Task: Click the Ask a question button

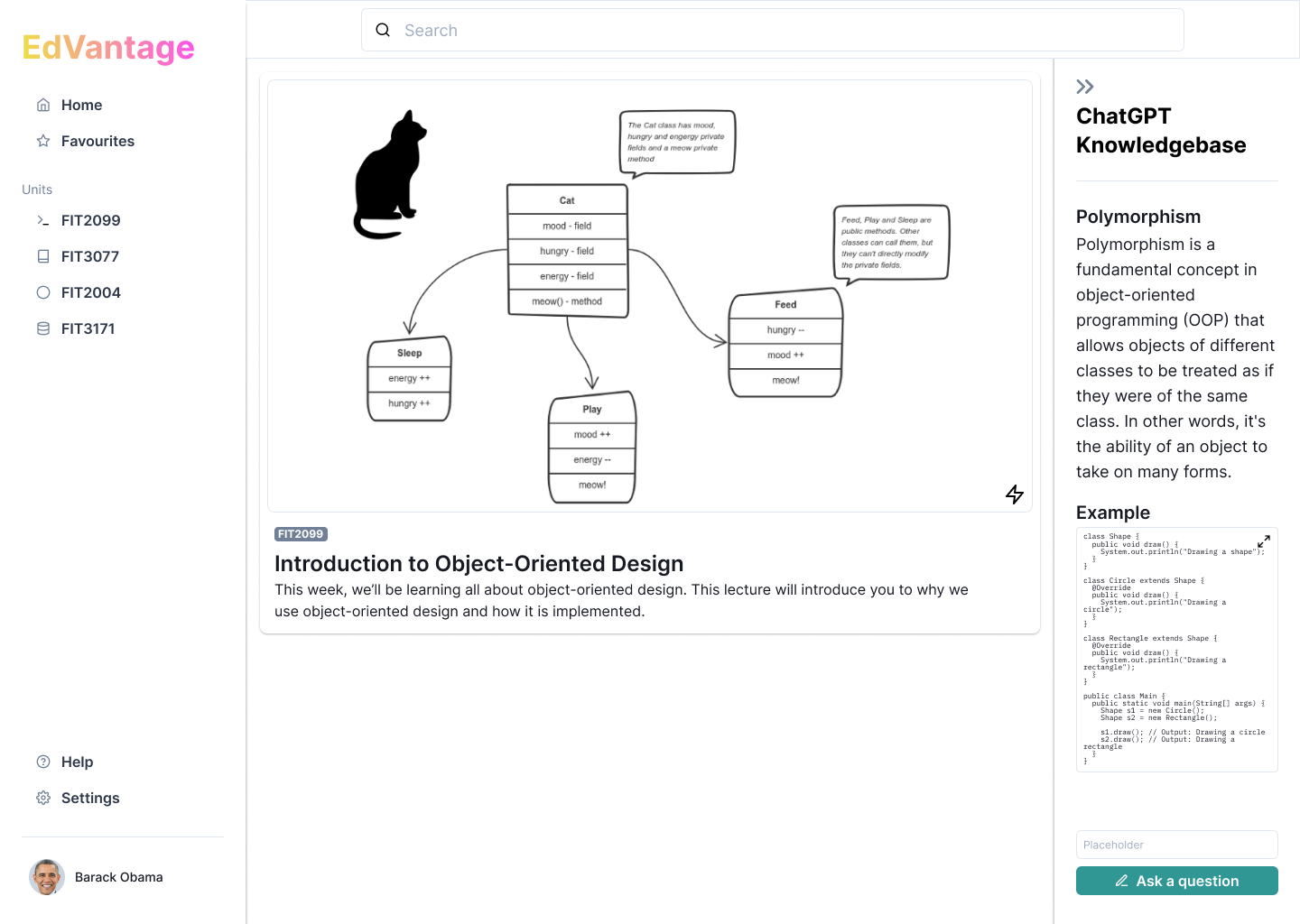Action: tap(1177, 881)
